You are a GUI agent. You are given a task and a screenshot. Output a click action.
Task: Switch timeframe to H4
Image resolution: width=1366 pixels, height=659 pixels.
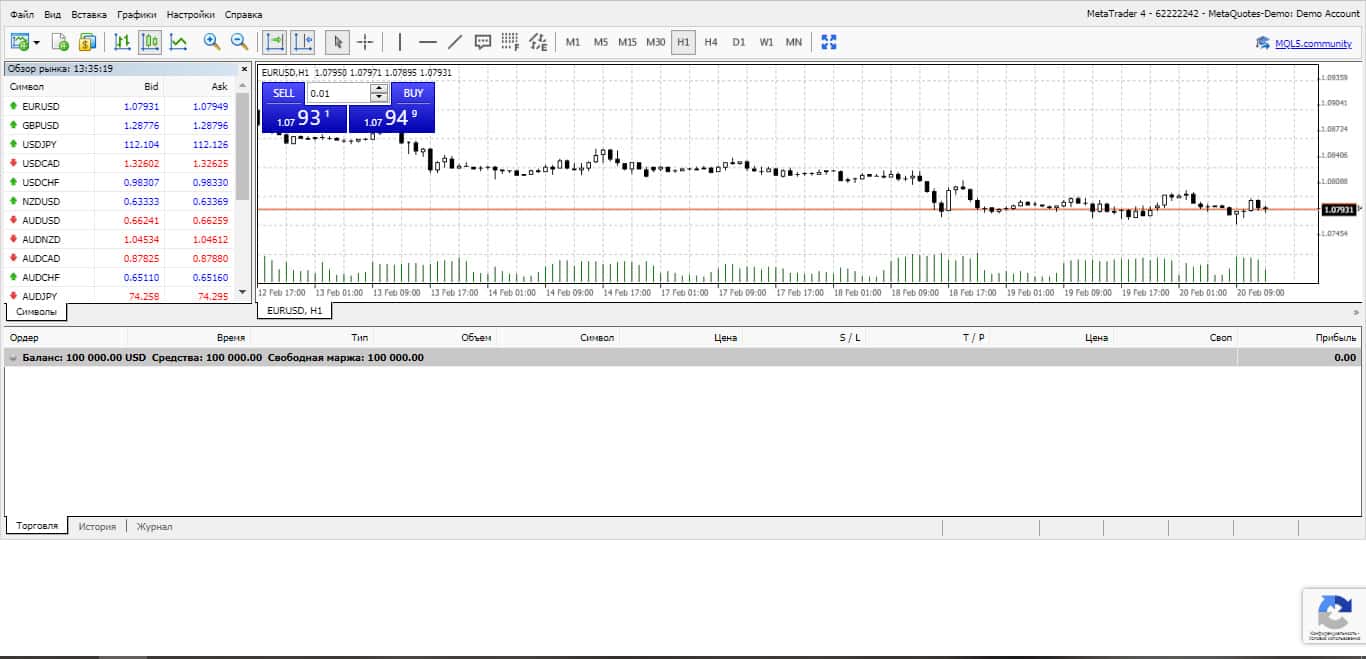pos(711,42)
